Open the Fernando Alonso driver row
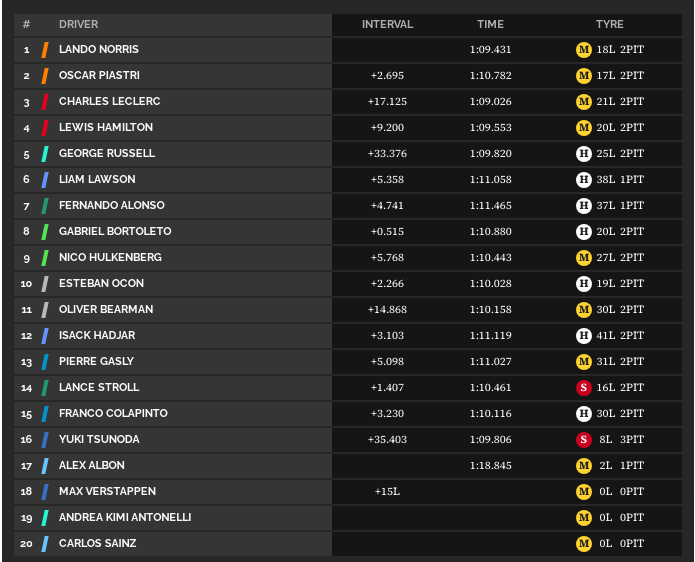 (348, 206)
